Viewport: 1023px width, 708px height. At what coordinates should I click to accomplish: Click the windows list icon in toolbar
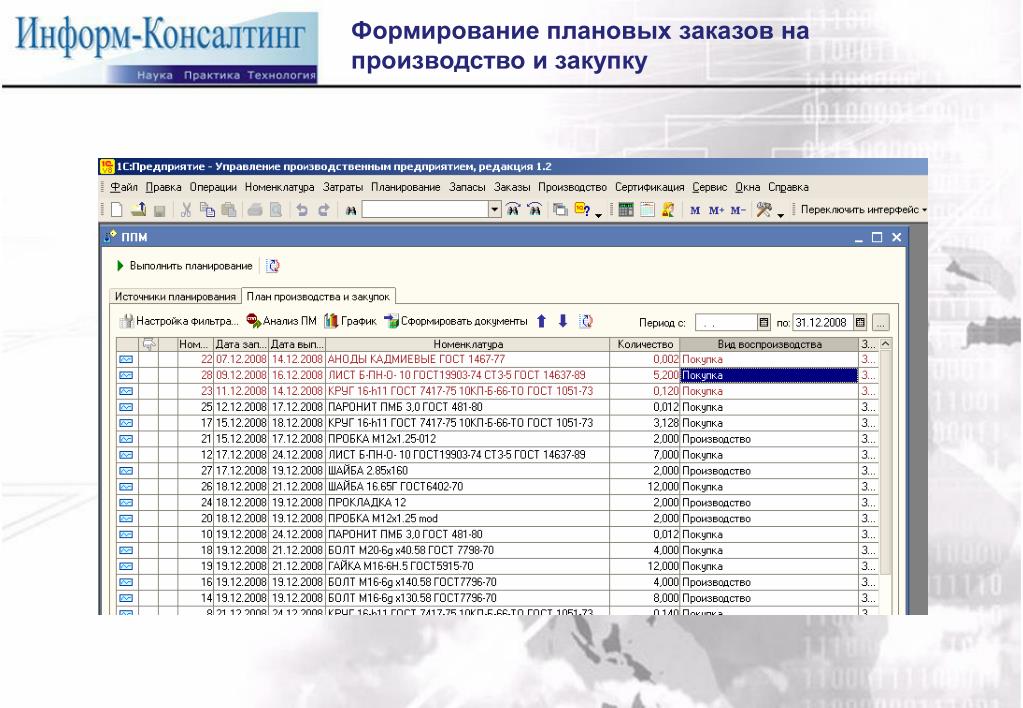tap(560, 209)
